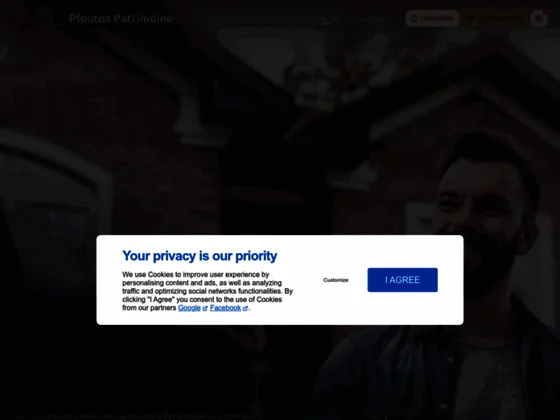Open the Infos utiles pill button

coord(432,18)
